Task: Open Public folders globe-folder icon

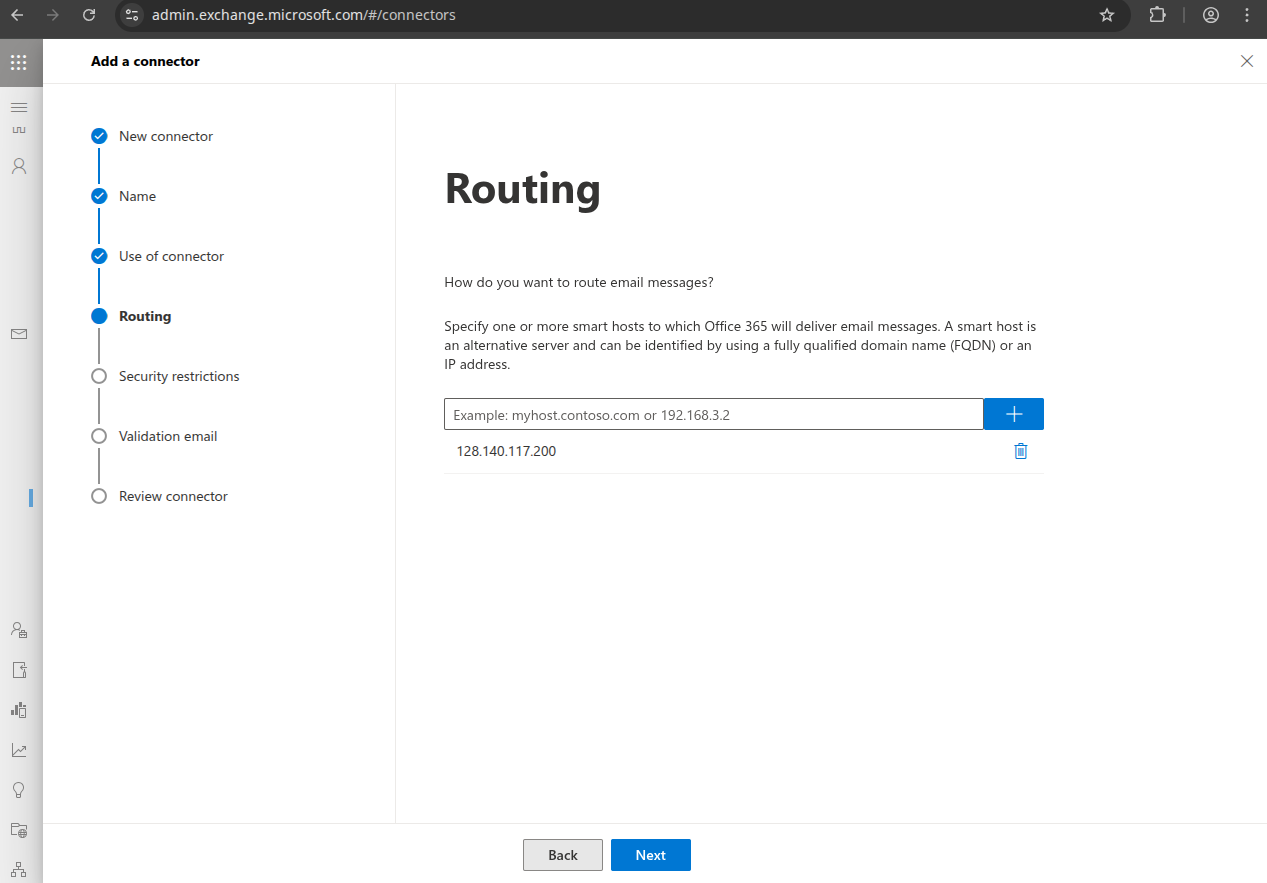Action: (x=18, y=830)
